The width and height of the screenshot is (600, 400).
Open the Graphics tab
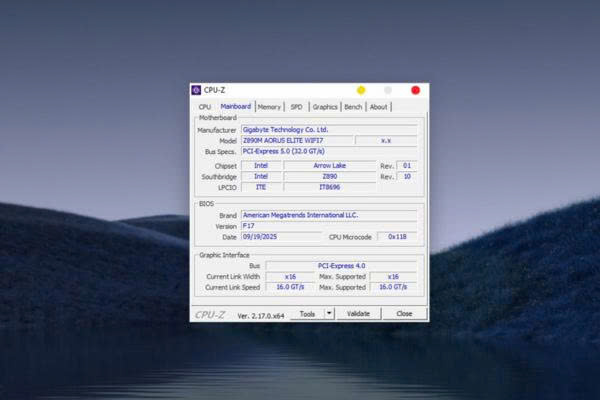point(325,107)
